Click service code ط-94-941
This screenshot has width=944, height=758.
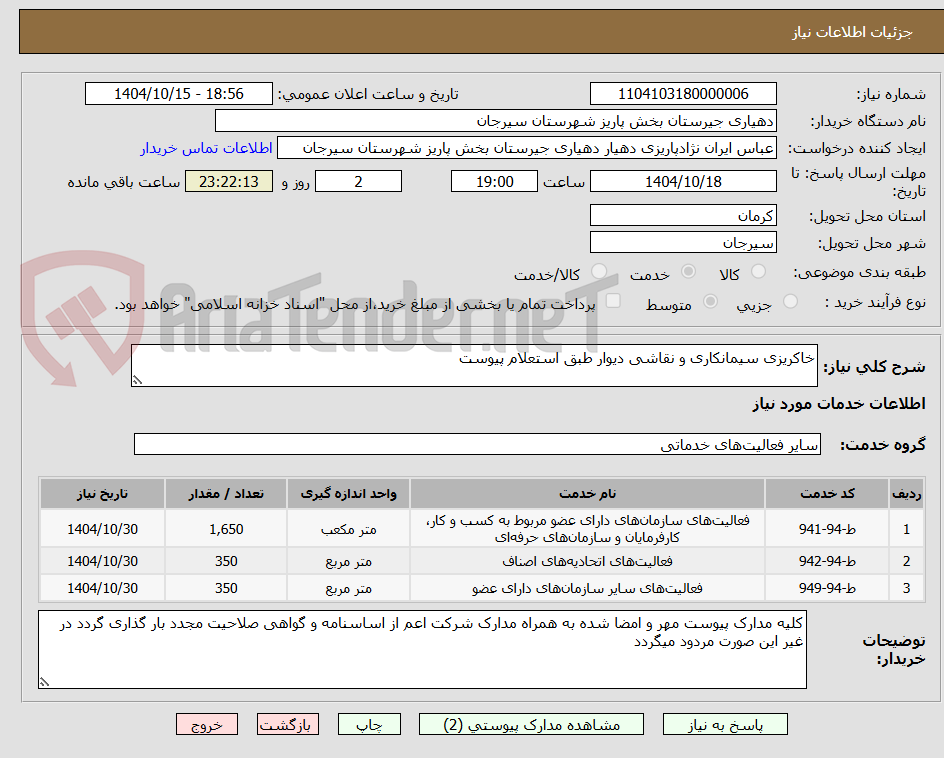(827, 529)
